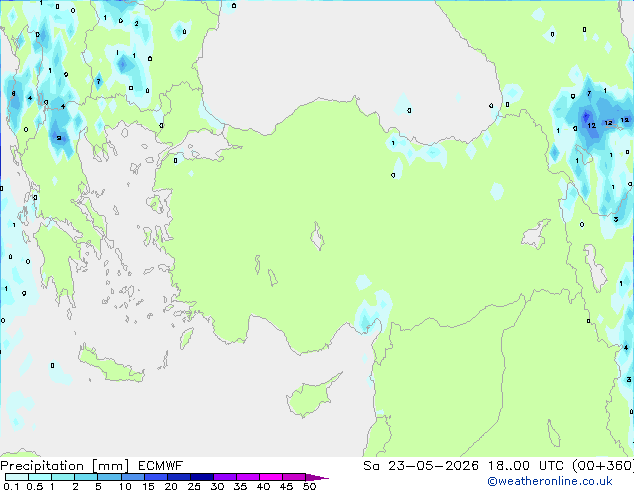The image size is (634, 490).
Task: Click the legend value "1" under the color bar
Action: click(x=52, y=486)
